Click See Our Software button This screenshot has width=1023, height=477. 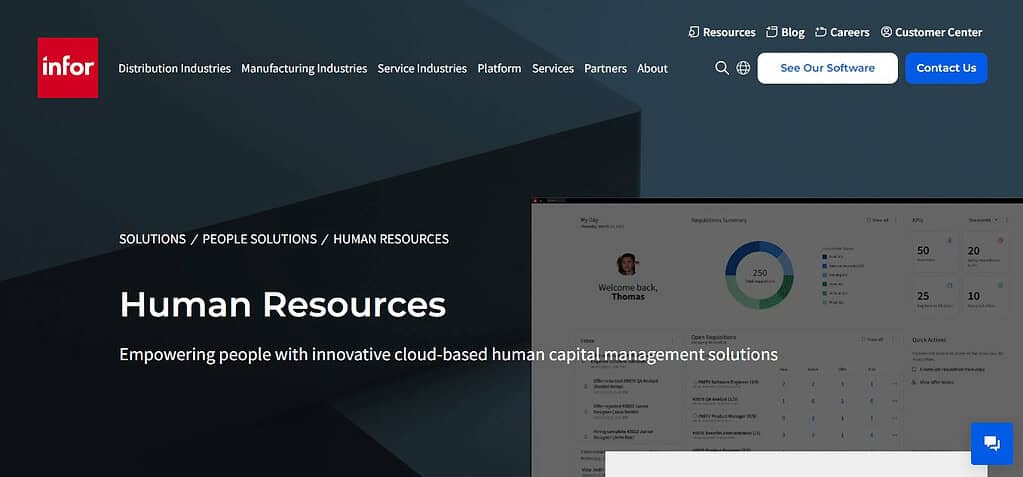(x=827, y=68)
